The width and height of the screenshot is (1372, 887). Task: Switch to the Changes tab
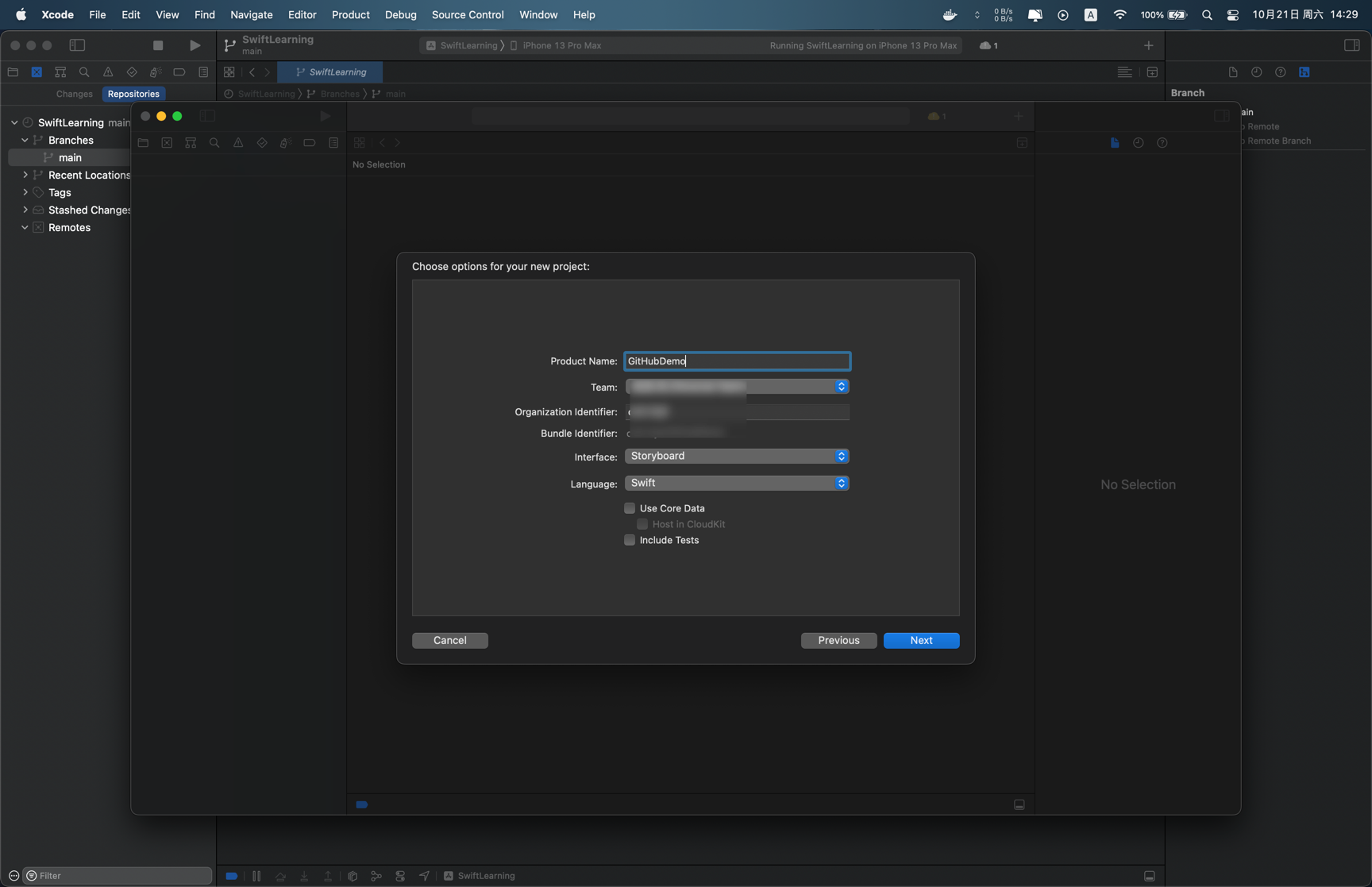click(x=74, y=94)
